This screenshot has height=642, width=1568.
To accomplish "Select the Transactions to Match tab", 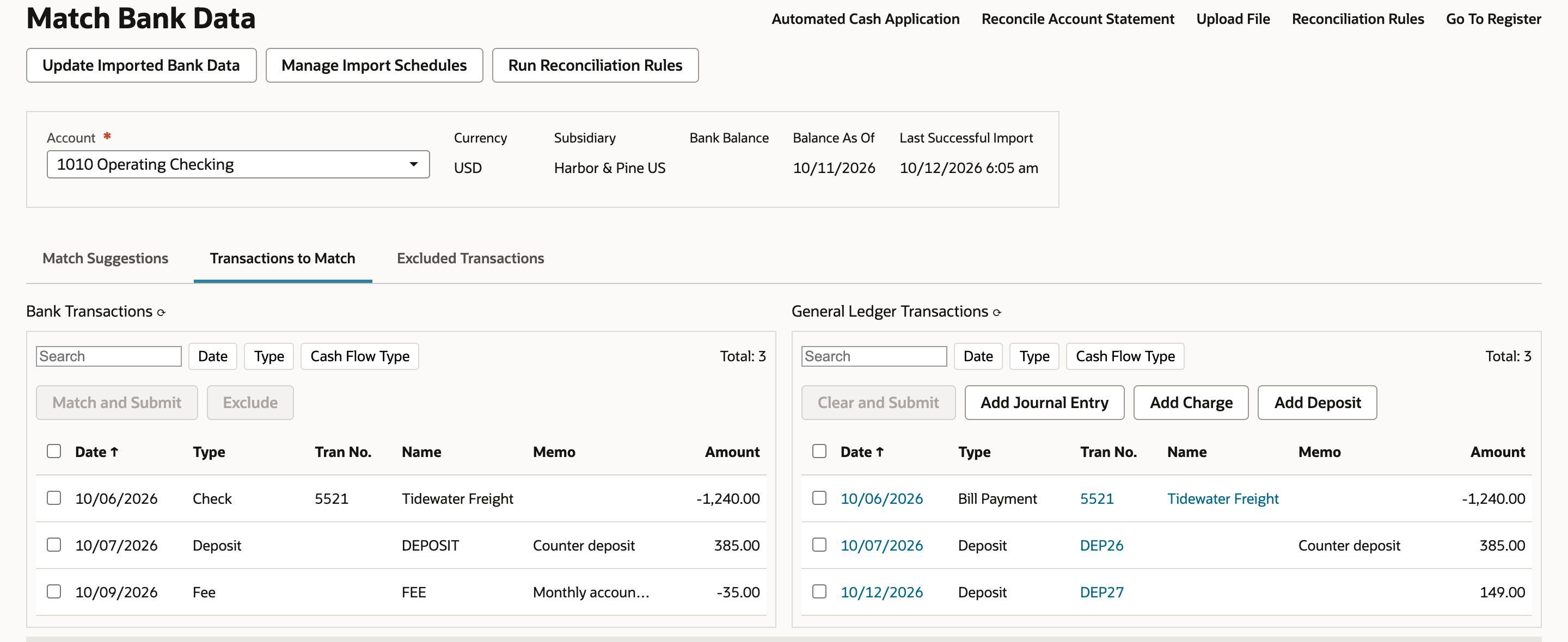I will click(283, 258).
